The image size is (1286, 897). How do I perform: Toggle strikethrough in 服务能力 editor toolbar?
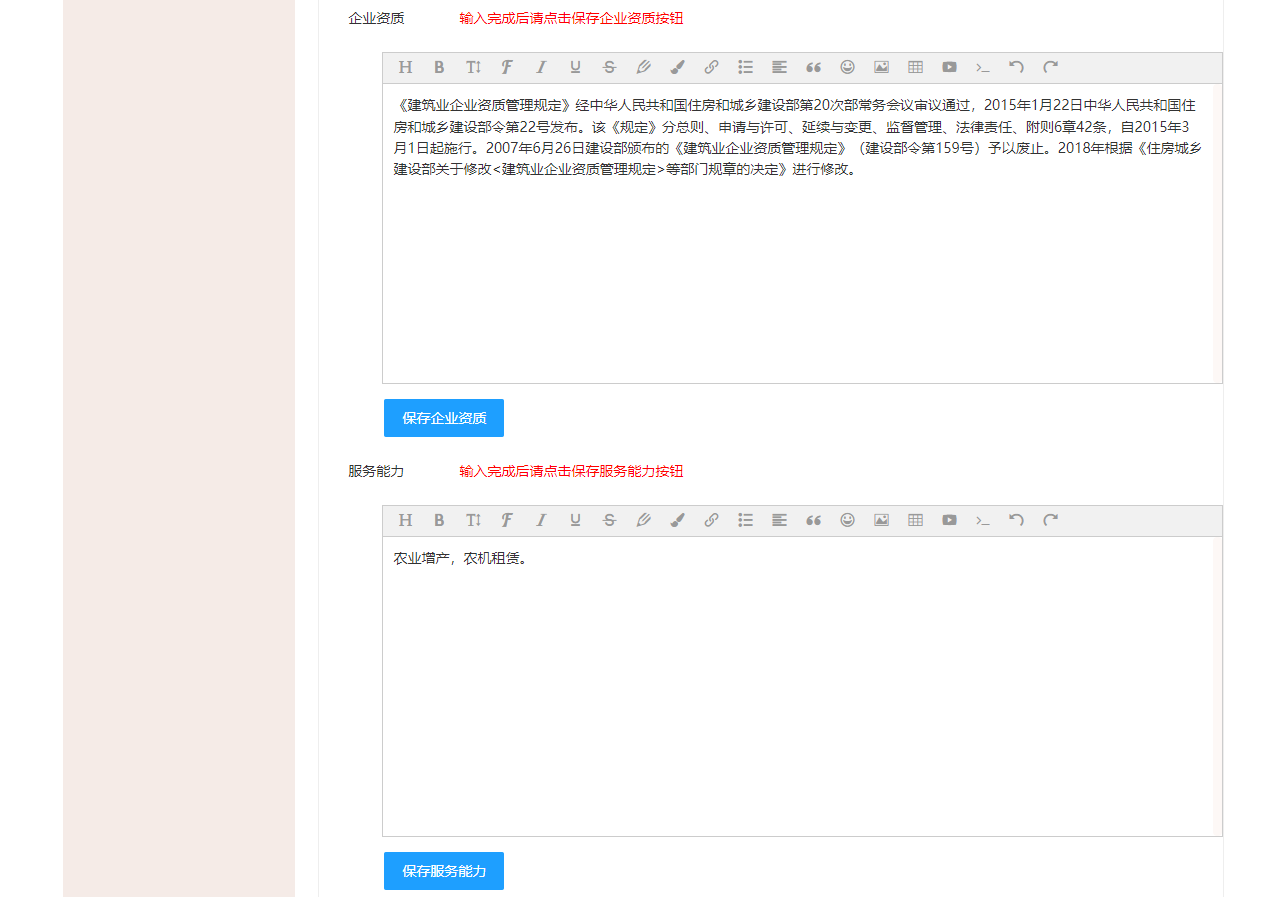pyautogui.click(x=609, y=520)
